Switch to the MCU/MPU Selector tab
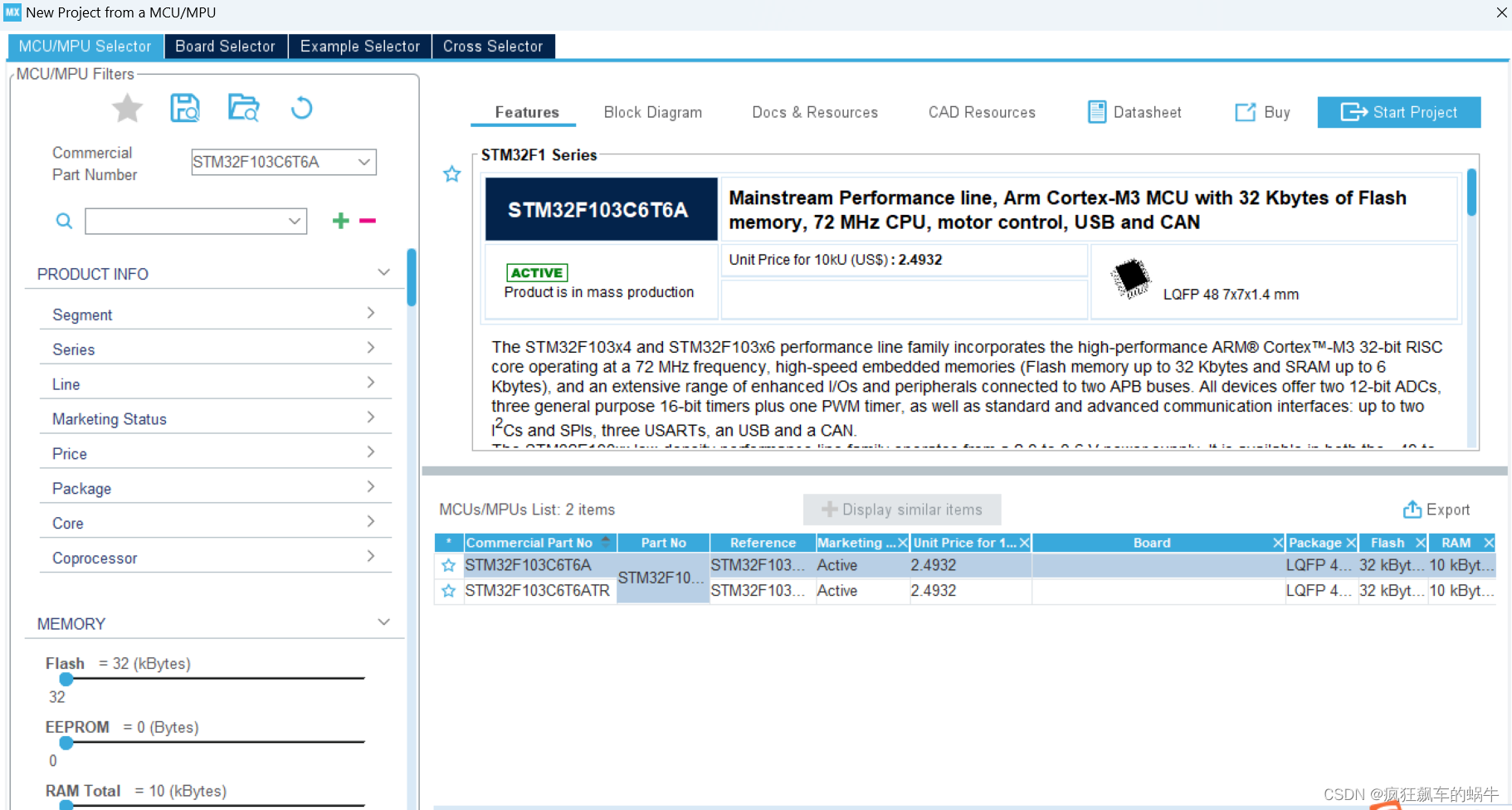The height and width of the screenshot is (810, 1512). tap(85, 46)
